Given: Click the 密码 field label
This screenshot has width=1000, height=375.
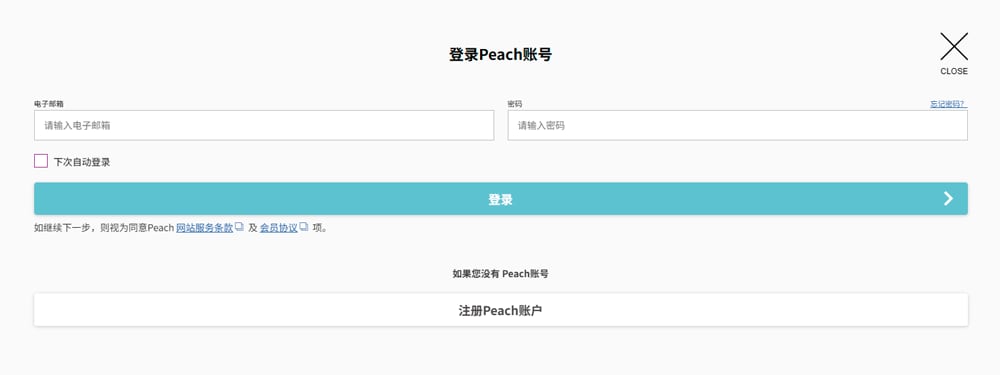Looking at the screenshot, I should pyautogui.click(x=515, y=104).
